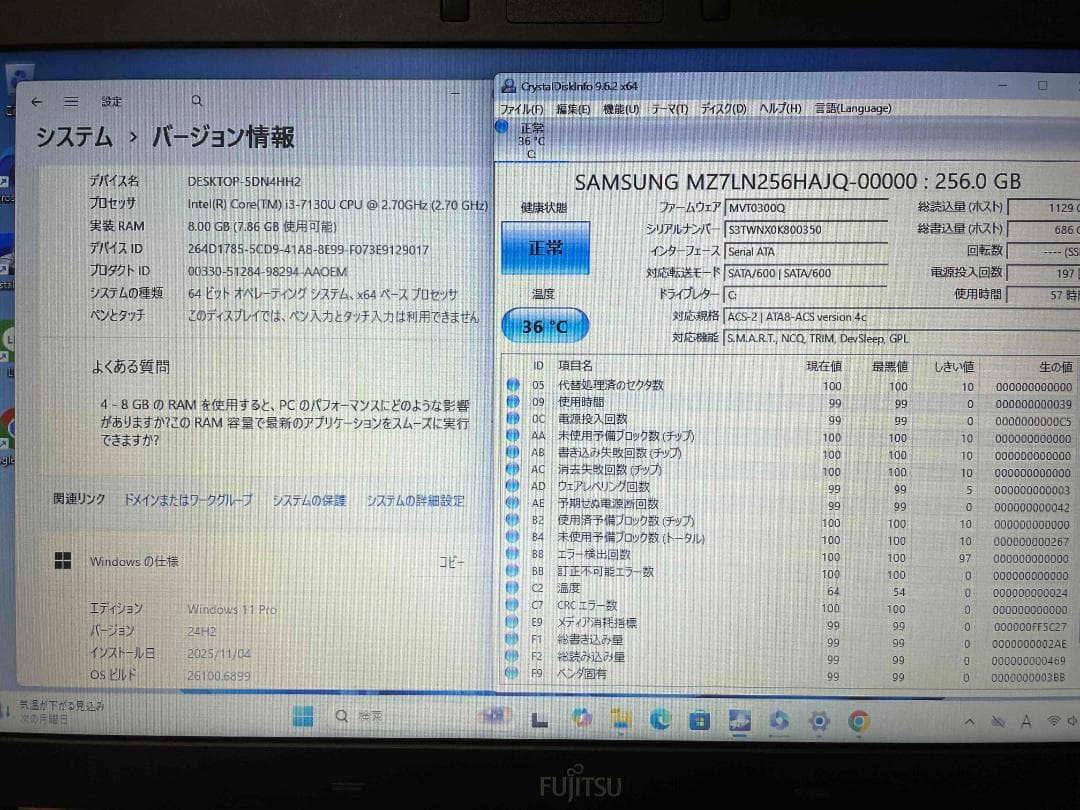
Task: Click the 項目名 column header
Action: (x=575, y=366)
